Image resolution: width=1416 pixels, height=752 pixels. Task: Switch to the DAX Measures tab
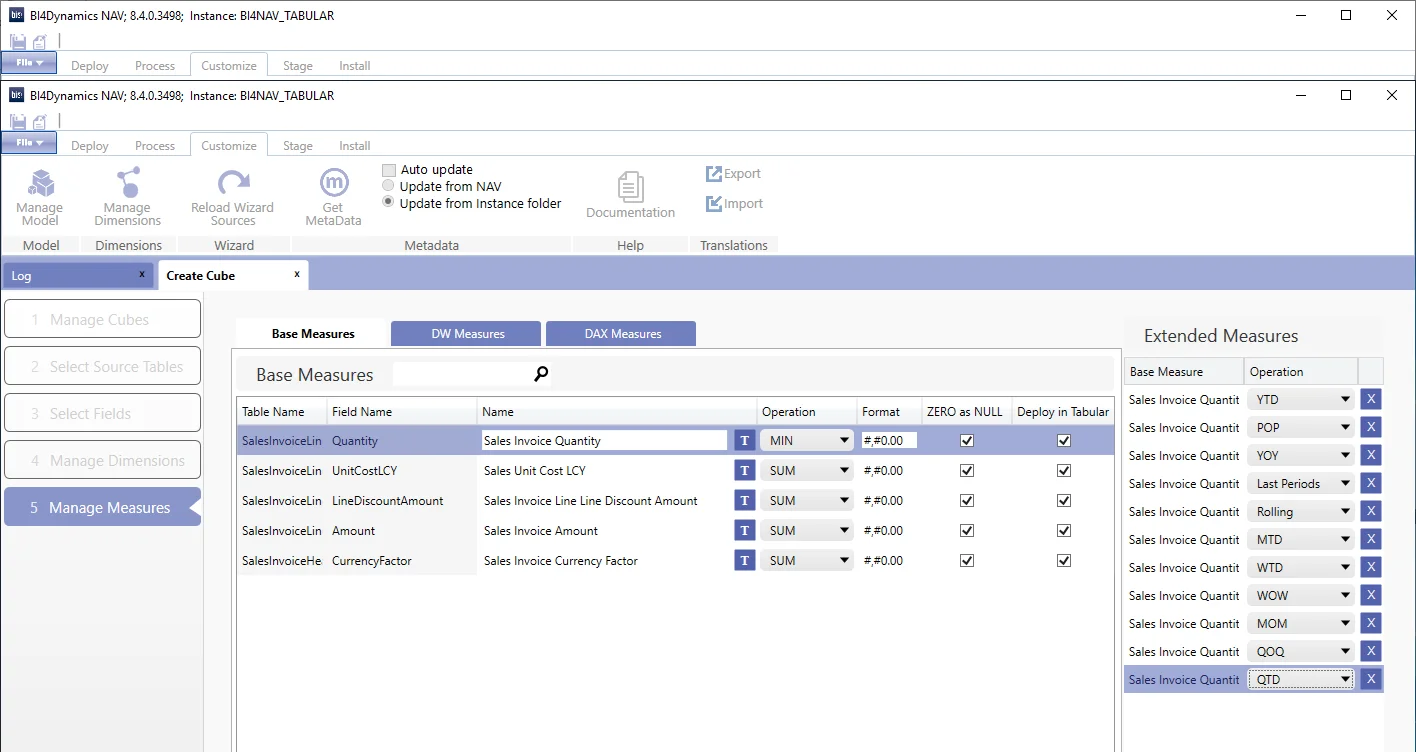(622, 334)
